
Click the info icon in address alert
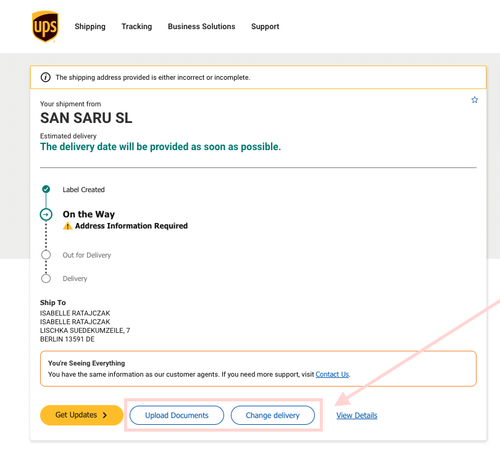pos(45,77)
